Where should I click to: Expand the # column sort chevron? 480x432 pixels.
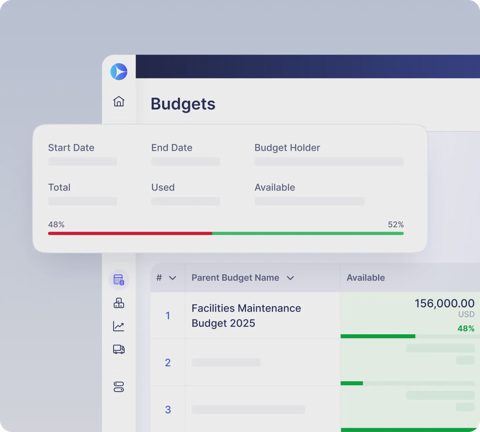point(172,278)
